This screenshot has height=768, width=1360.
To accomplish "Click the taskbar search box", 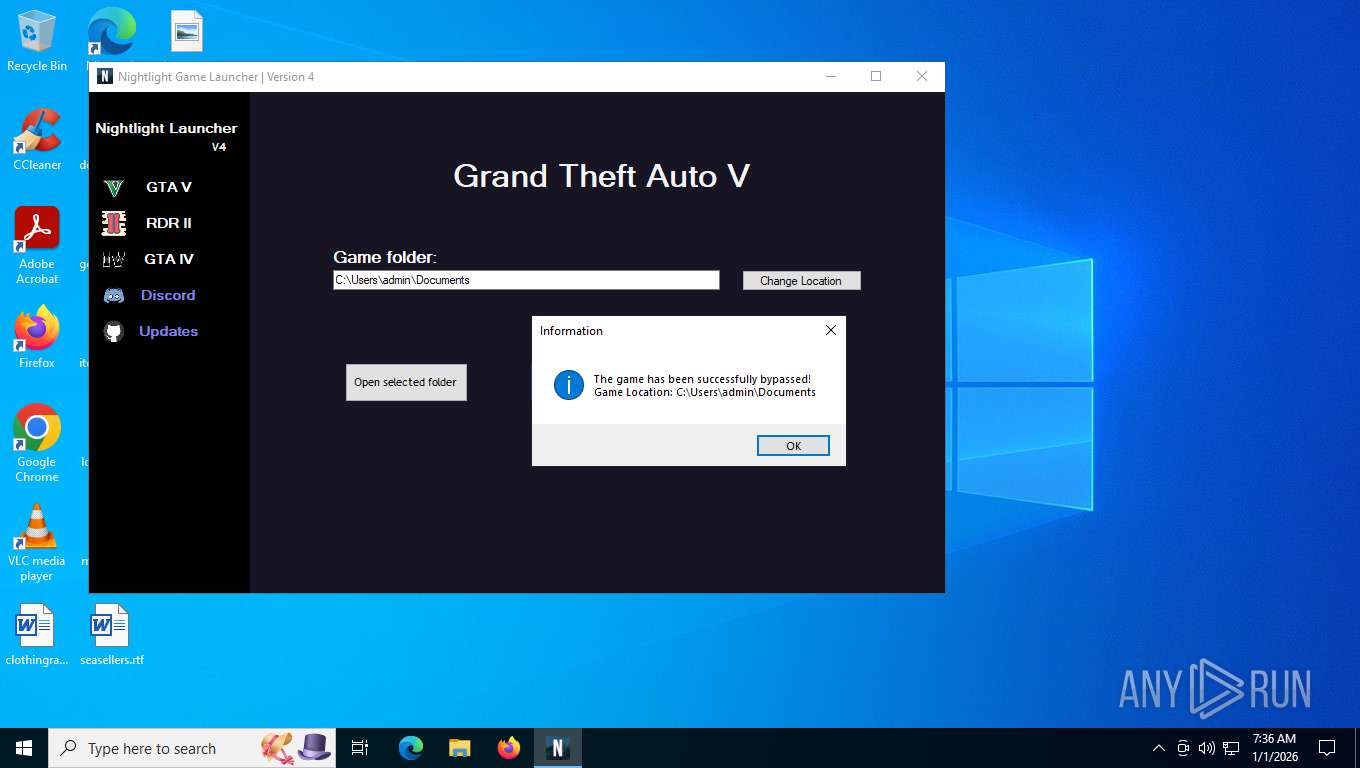I will (x=191, y=748).
